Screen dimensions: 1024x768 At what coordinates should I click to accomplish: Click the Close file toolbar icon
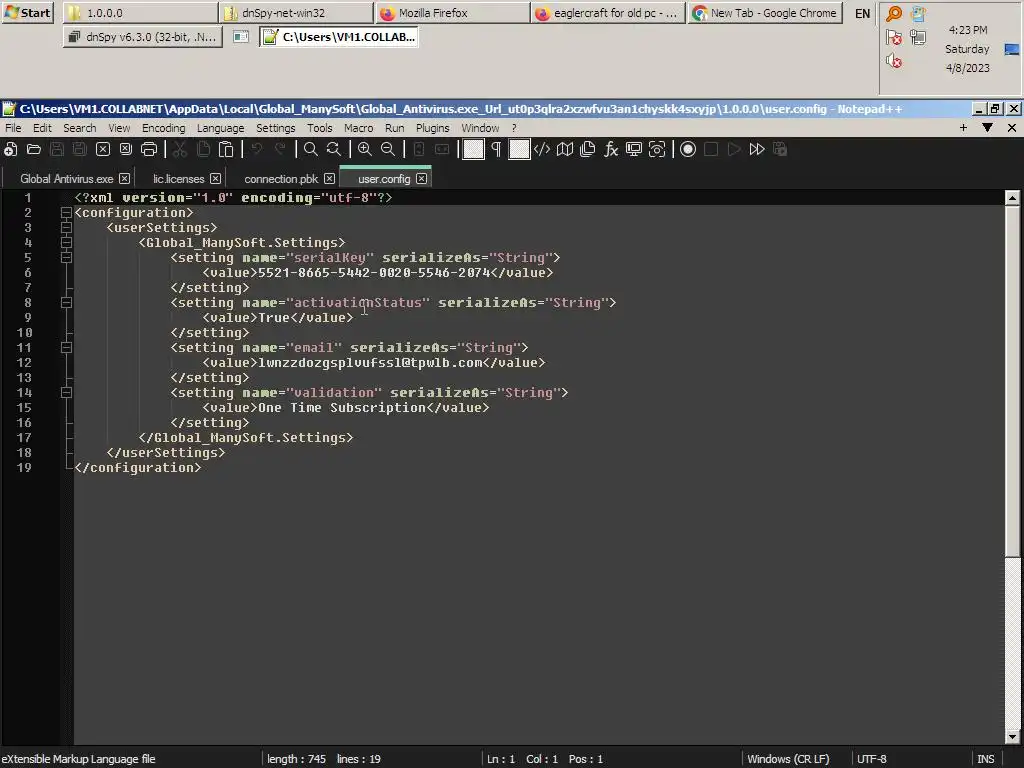(103, 150)
